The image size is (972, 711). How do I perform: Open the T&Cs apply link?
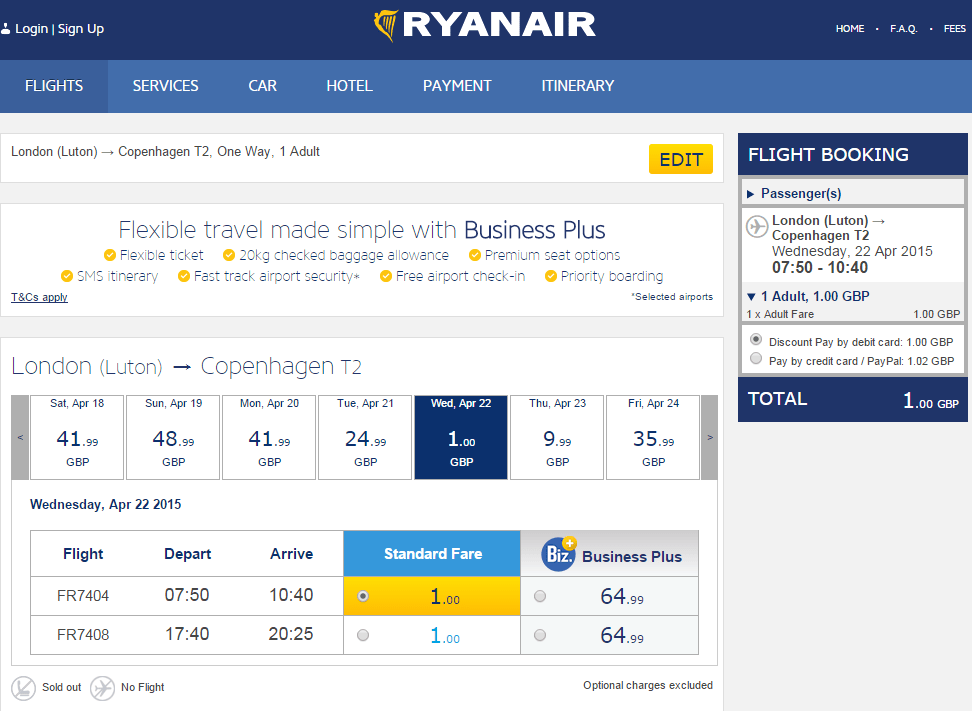(x=39, y=297)
